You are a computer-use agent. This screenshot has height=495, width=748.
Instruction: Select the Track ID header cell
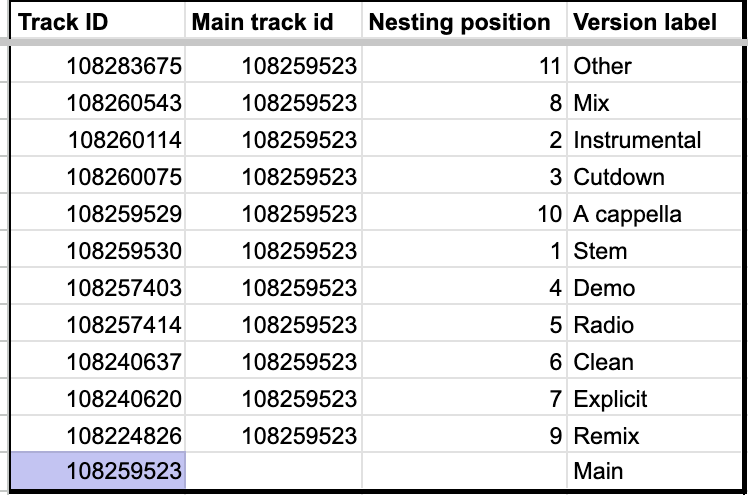[x=98, y=22]
